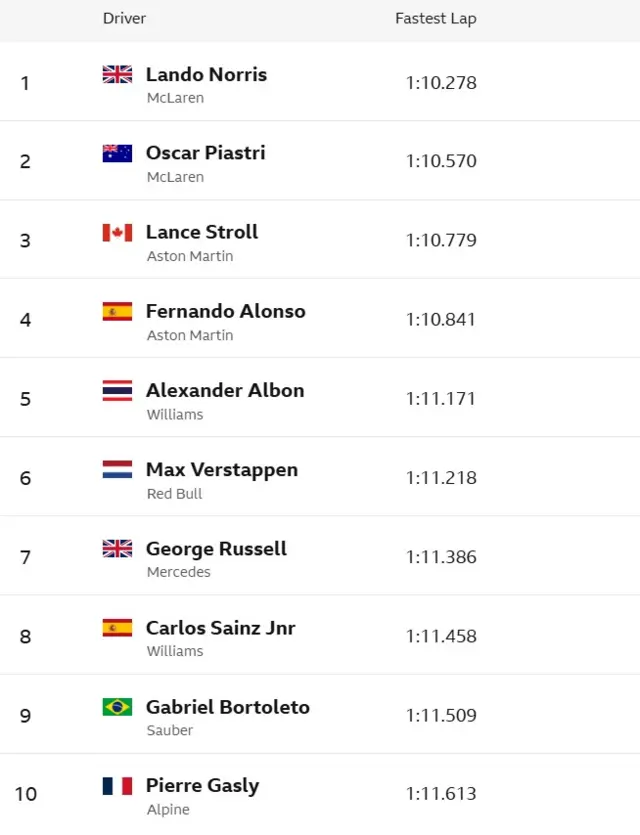
Task: Click position number 3 in the ranking
Action: [x=25, y=241]
